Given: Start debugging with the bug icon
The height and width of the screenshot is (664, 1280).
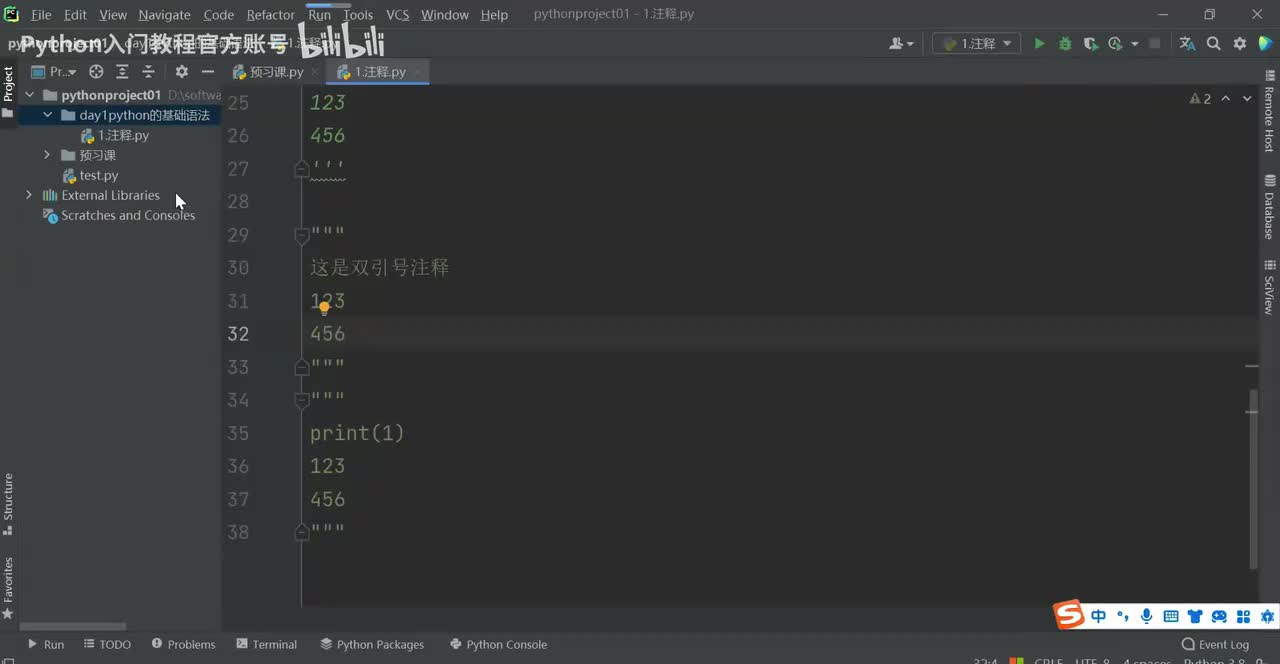Looking at the screenshot, I should (1065, 44).
